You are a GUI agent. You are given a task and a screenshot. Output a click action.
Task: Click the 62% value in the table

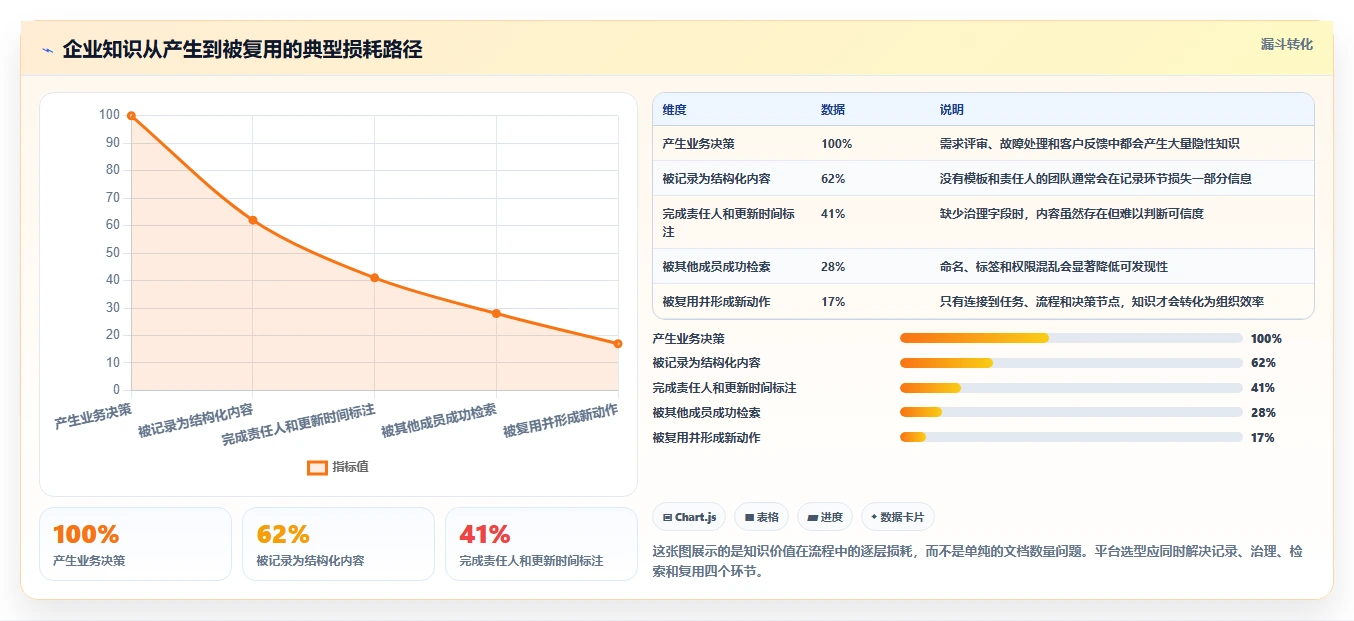pos(833,179)
